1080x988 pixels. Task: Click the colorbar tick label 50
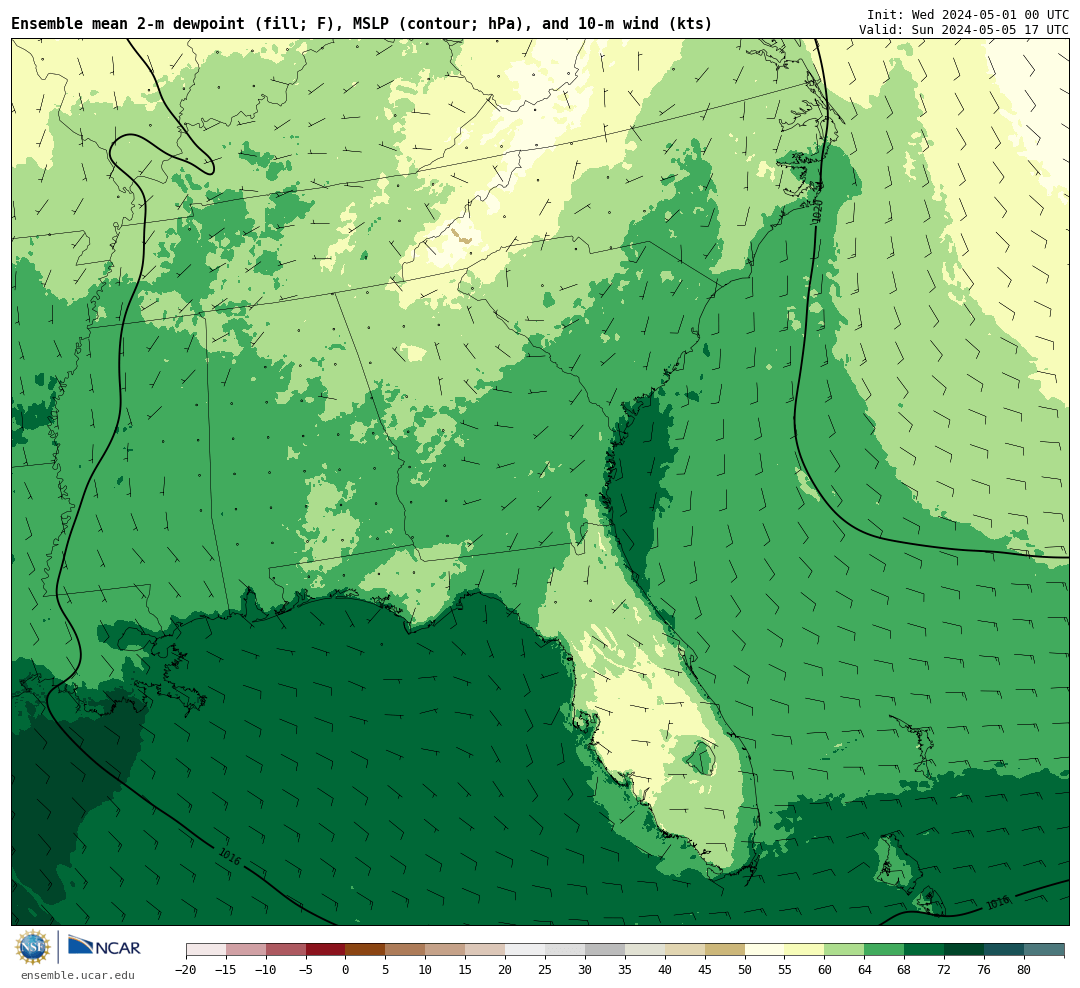click(x=745, y=969)
